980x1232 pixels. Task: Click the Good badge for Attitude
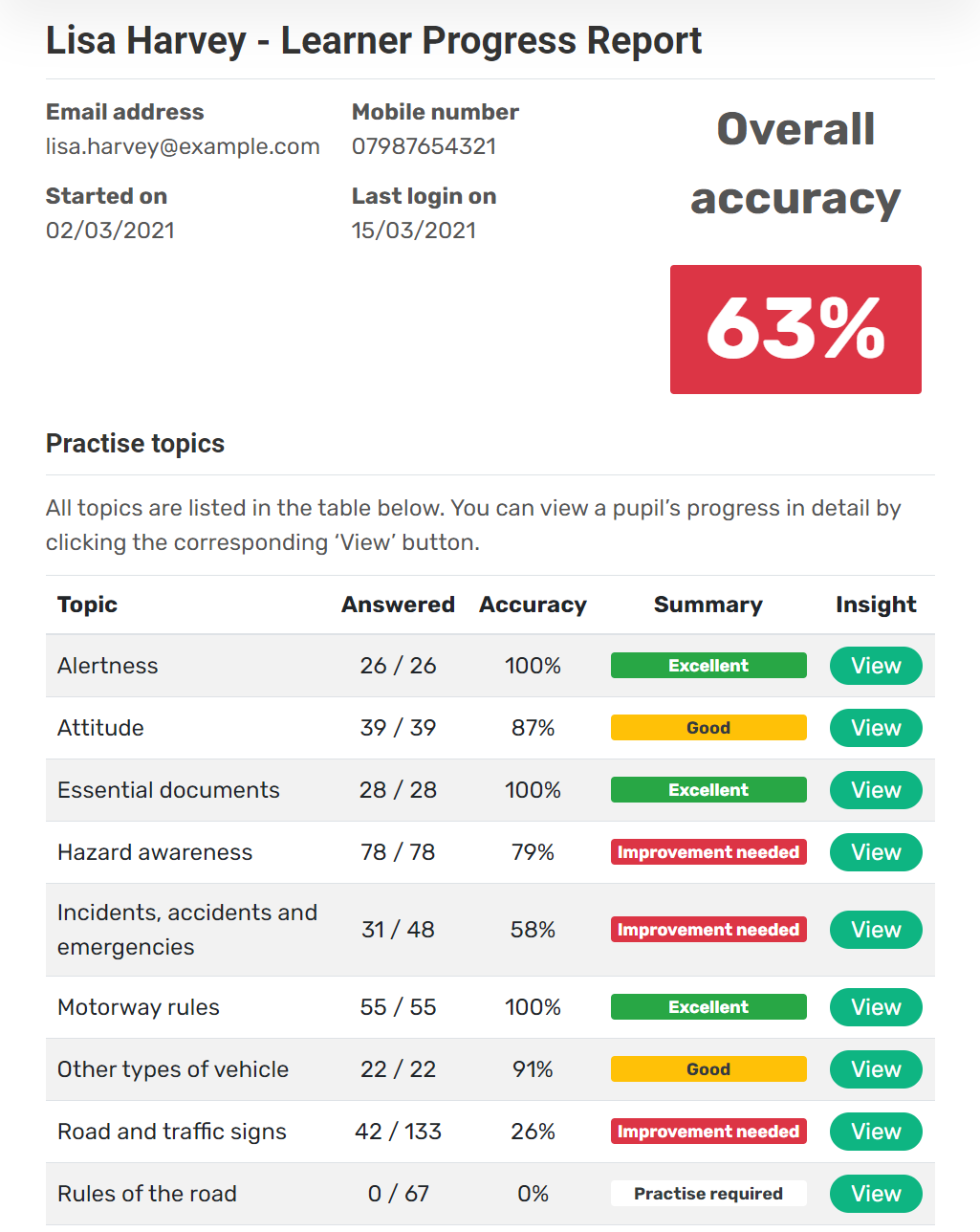pos(708,728)
